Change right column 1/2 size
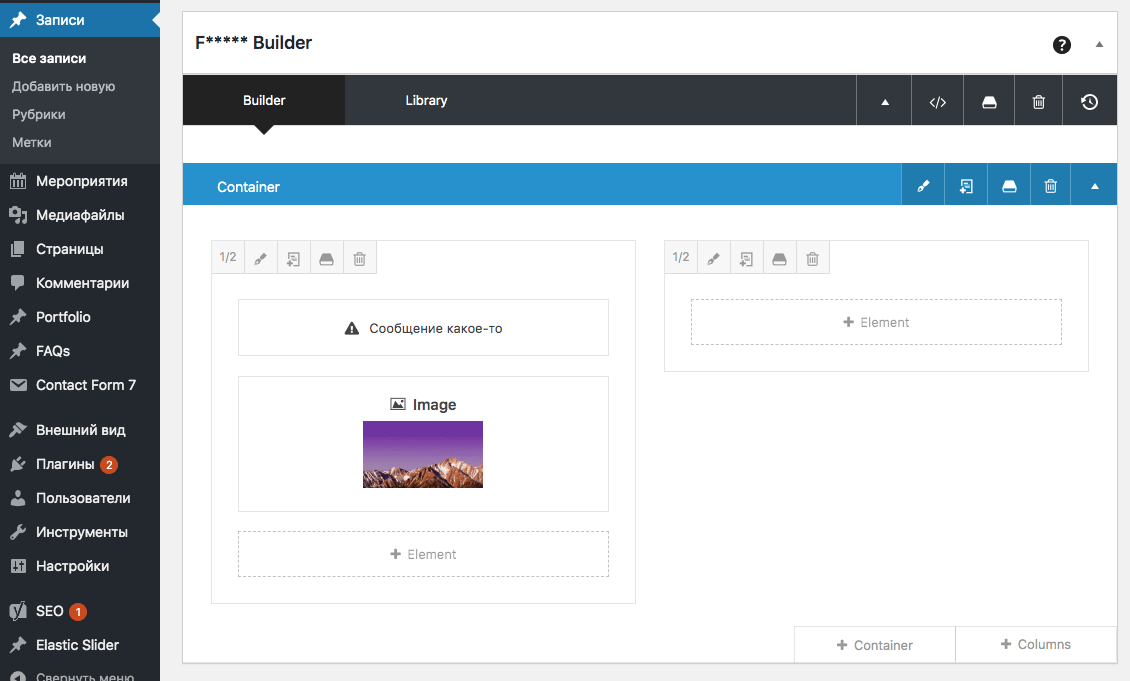Image resolution: width=1130 pixels, height=681 pixels. coord(680,257)
